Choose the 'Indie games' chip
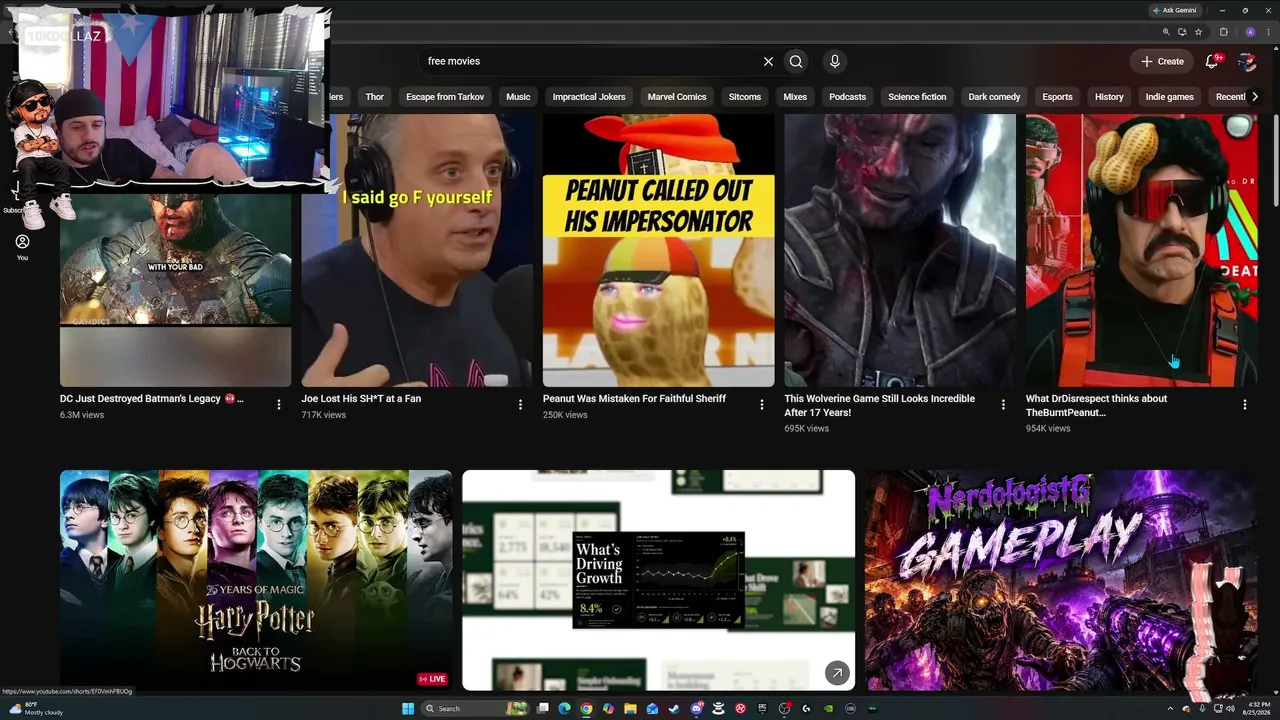The image size is (1280, 720). point(1169,97)
